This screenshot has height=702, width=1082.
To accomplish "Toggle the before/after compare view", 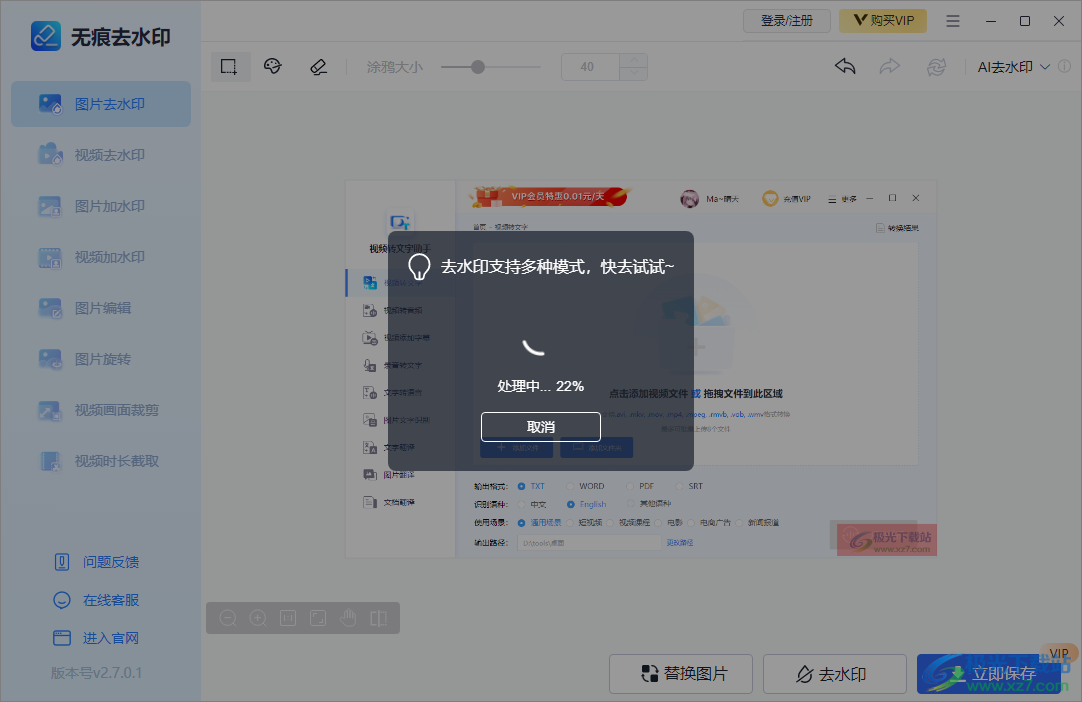I will (378, 618).
